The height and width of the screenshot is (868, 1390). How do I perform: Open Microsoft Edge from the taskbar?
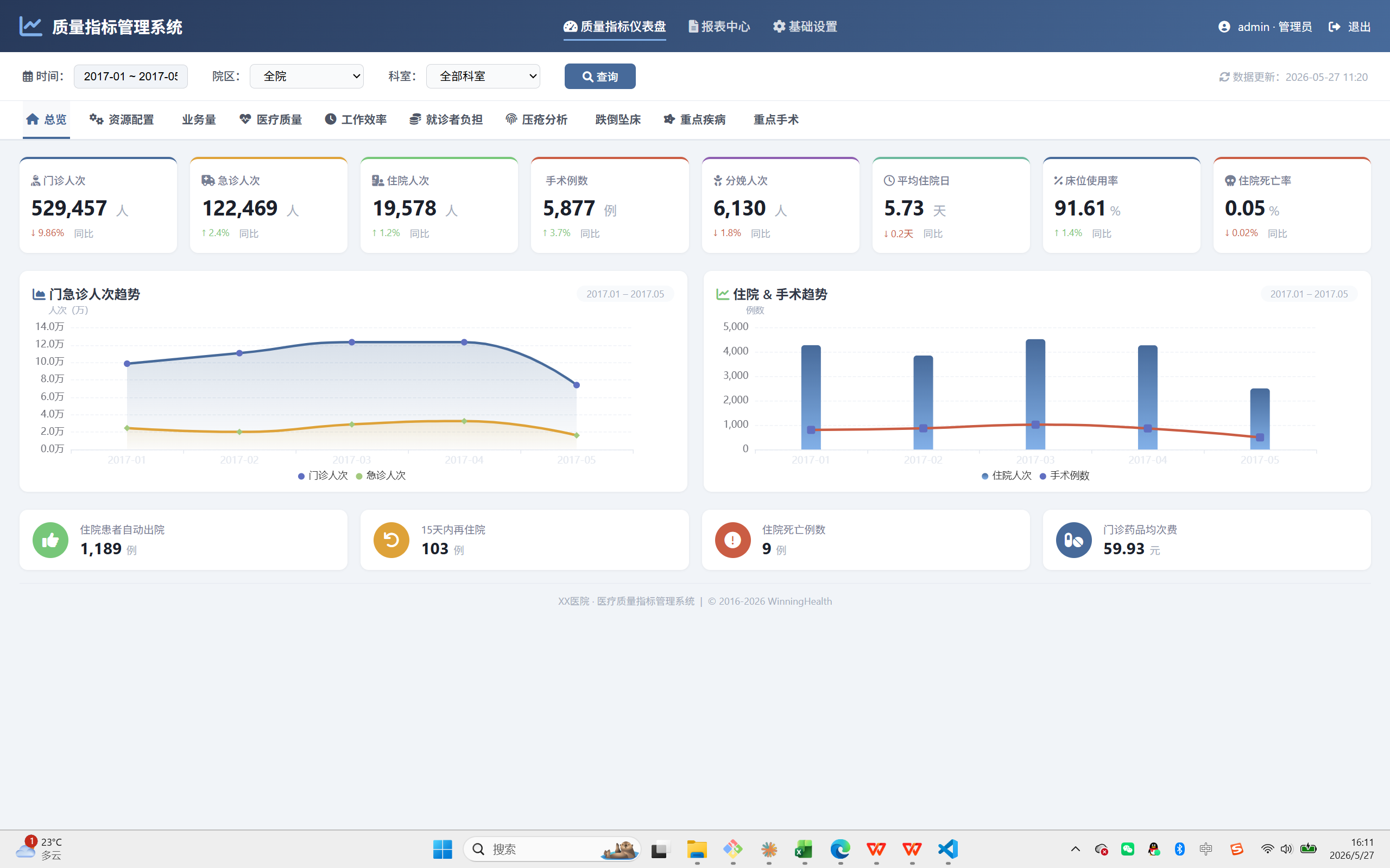click(840, 849)
